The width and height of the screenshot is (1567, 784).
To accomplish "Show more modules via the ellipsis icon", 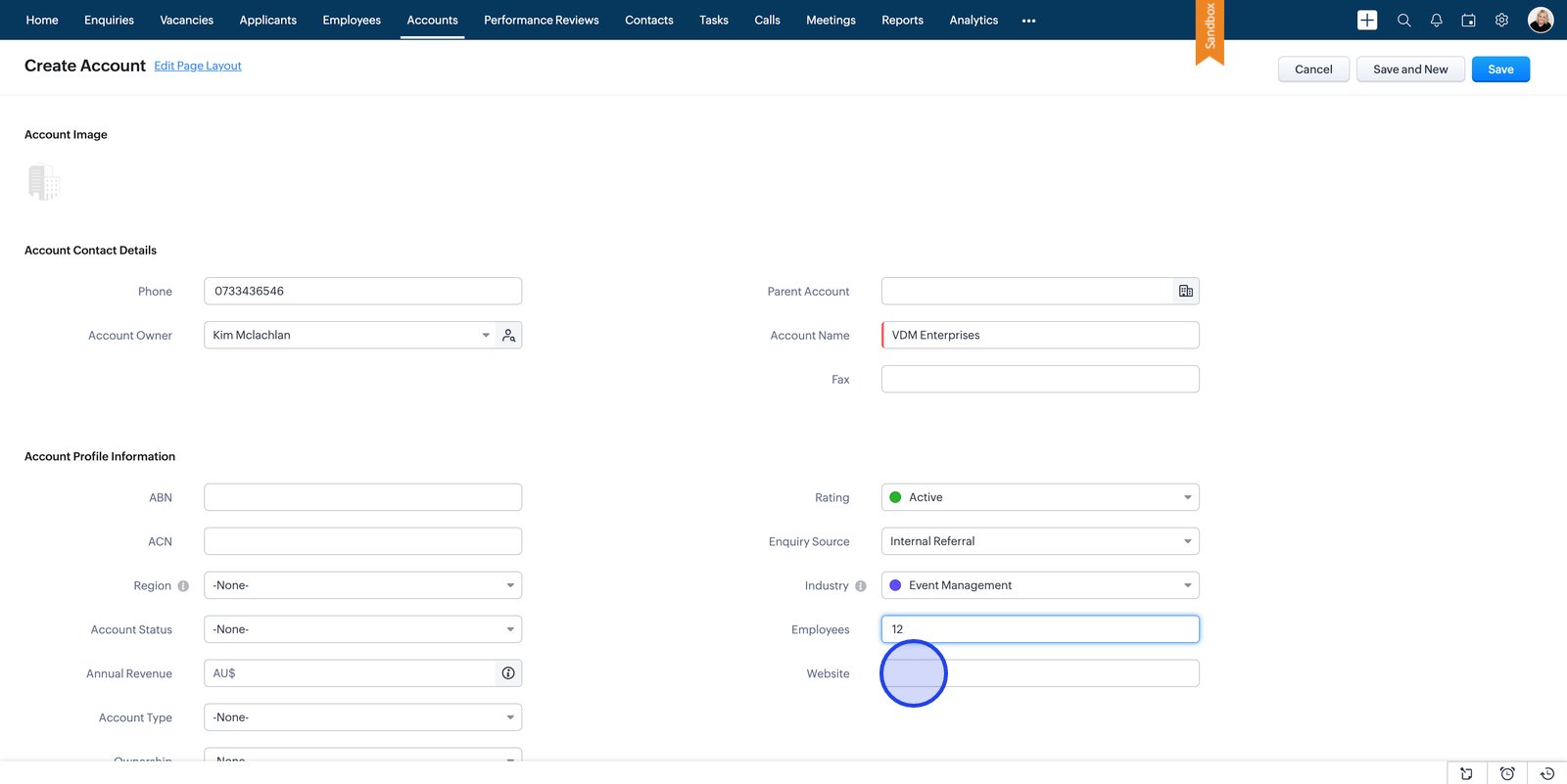I will (1028, 21).
